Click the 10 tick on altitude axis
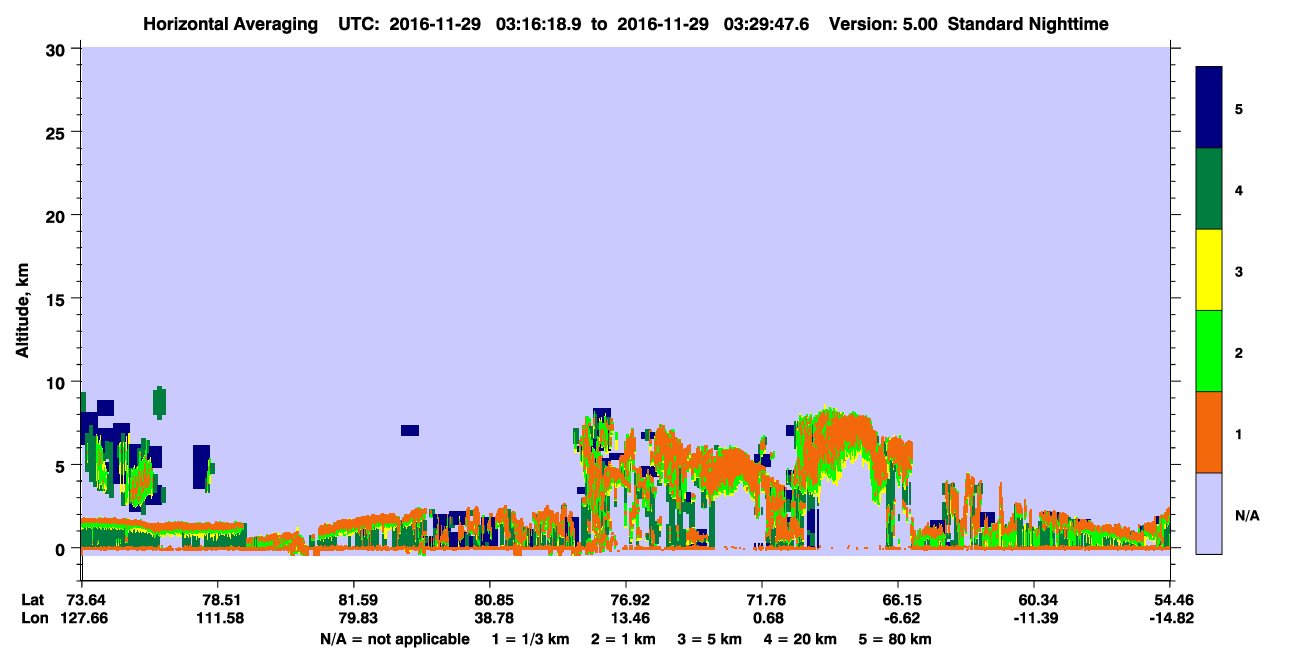Viewport: 1300px width, 667px height. 58,382
